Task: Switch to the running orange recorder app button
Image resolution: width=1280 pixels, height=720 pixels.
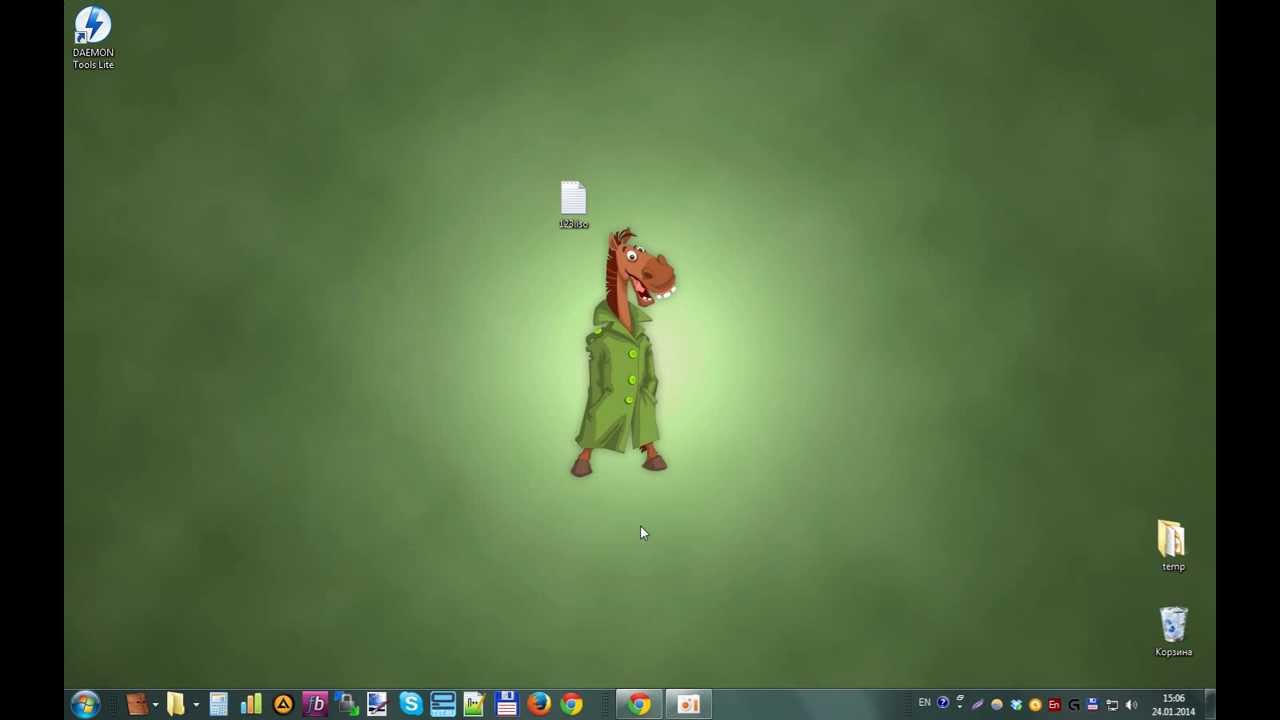Action: click(x=689, y=705)
